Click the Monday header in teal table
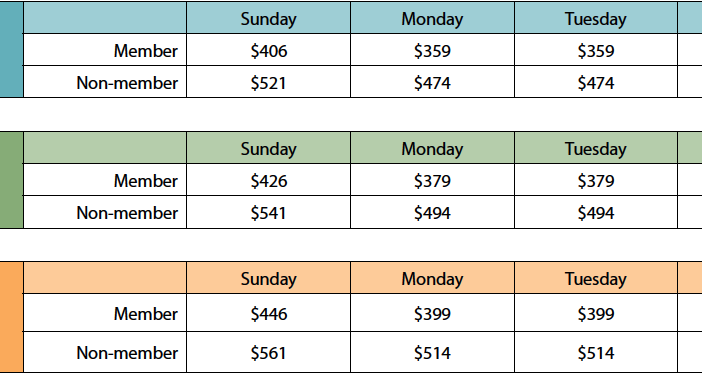The width and height of the screenshot is (702, 378). 432,19
